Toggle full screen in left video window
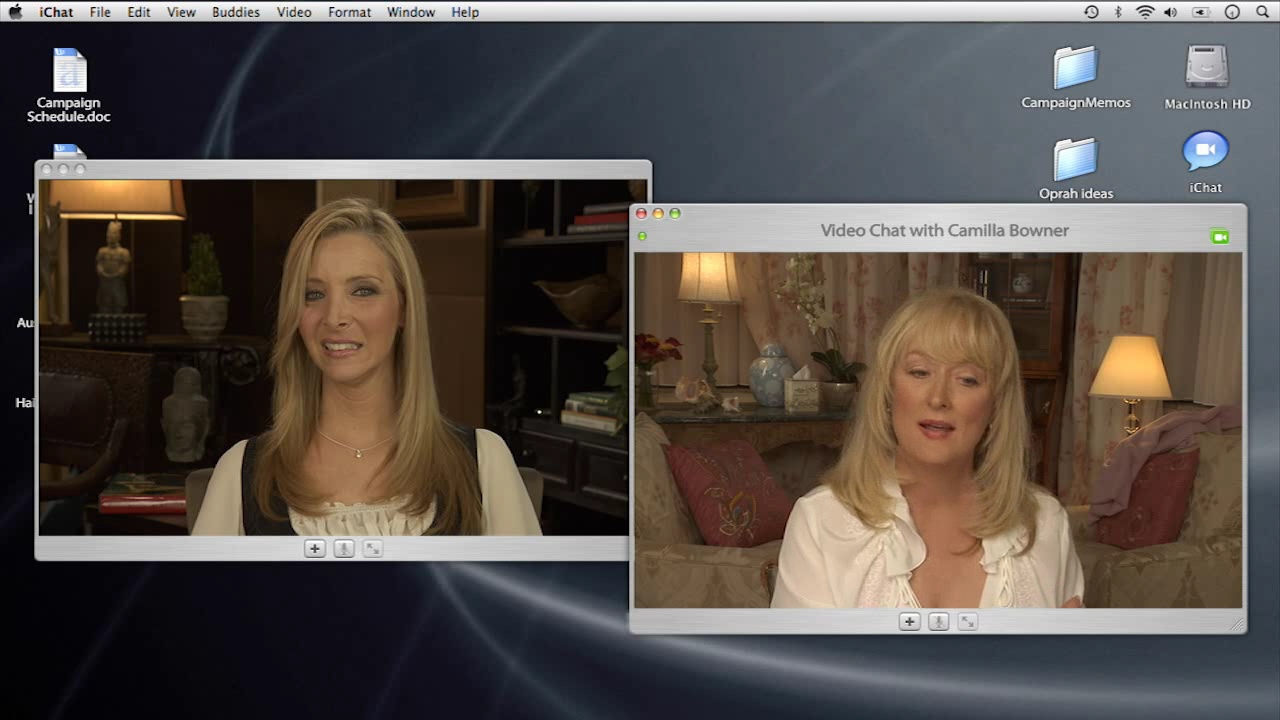1280x720 pixels. pyautogui.click(x=373, y=548)
